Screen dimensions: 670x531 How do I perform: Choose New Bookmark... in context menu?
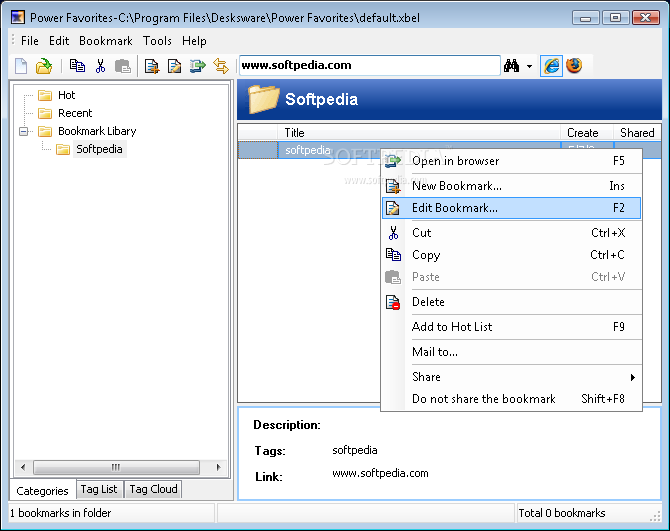(x=511, y=186)
